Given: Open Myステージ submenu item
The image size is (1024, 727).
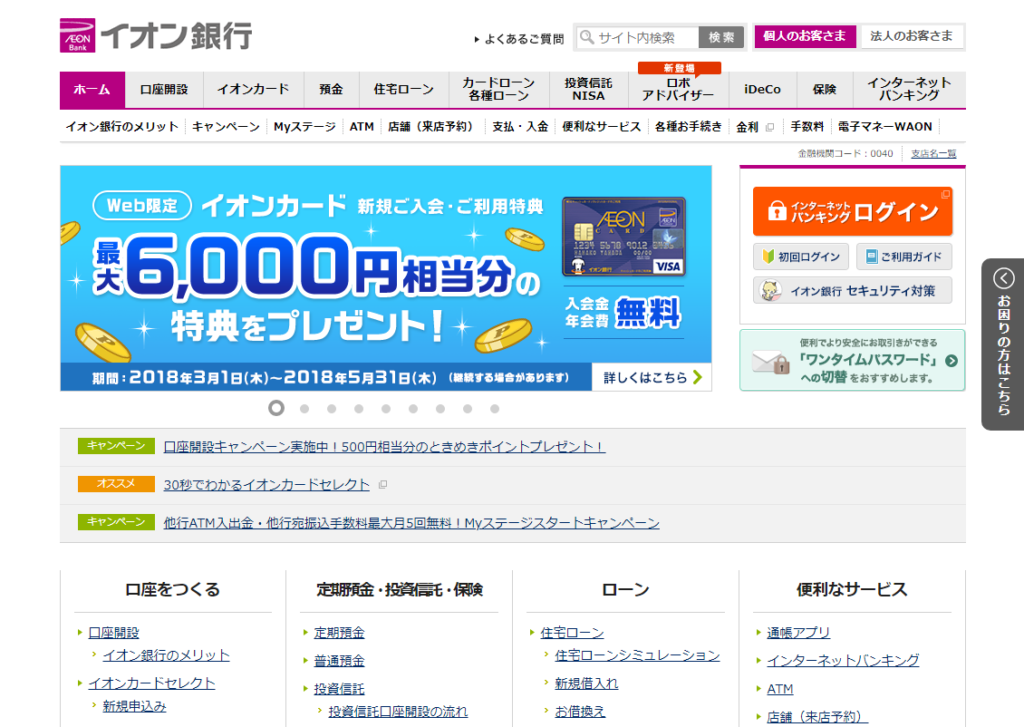Looking at the screenshot, I should click(304, 127).
